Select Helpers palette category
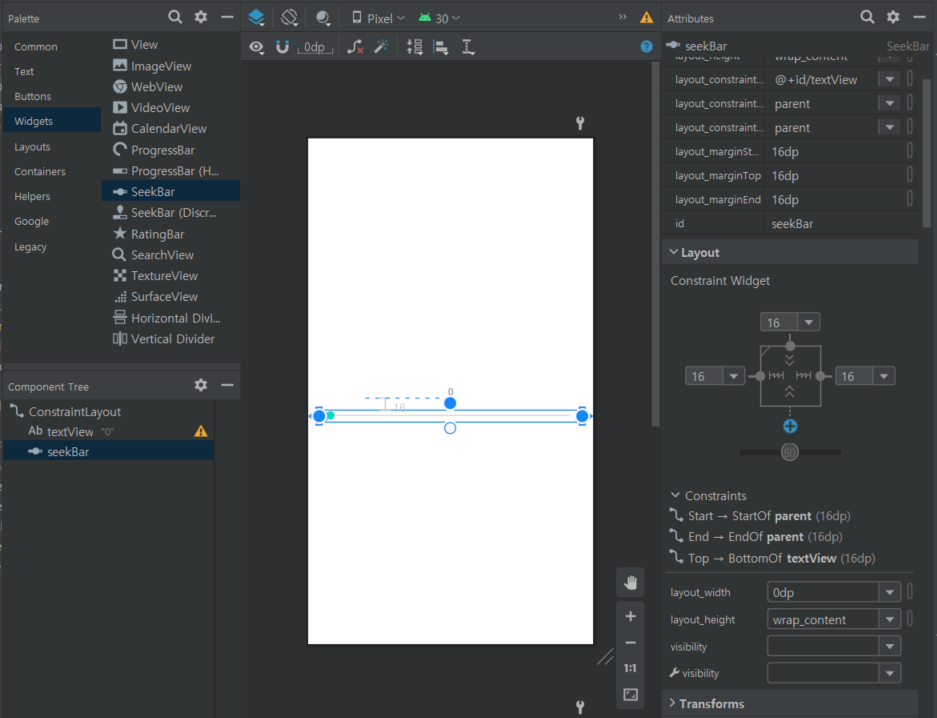 (32, 197)
